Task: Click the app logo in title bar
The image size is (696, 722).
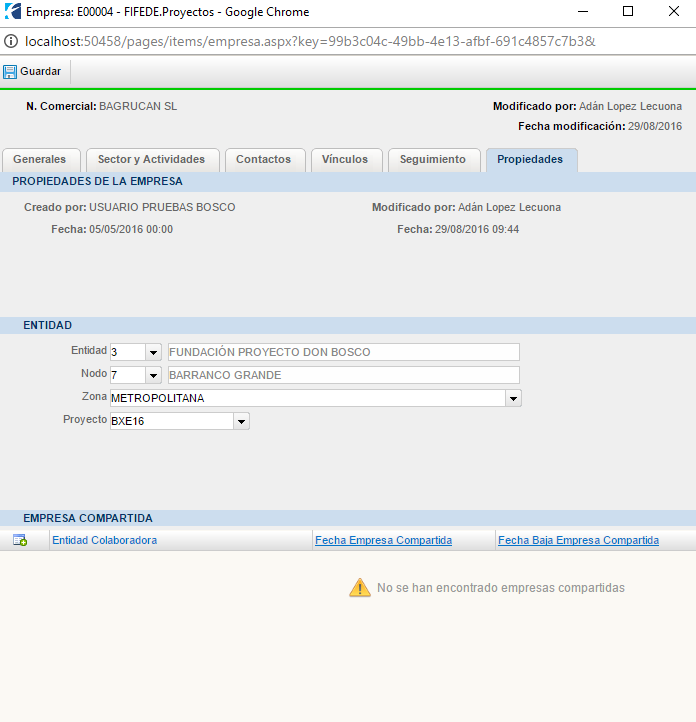Action: point(12,12)
